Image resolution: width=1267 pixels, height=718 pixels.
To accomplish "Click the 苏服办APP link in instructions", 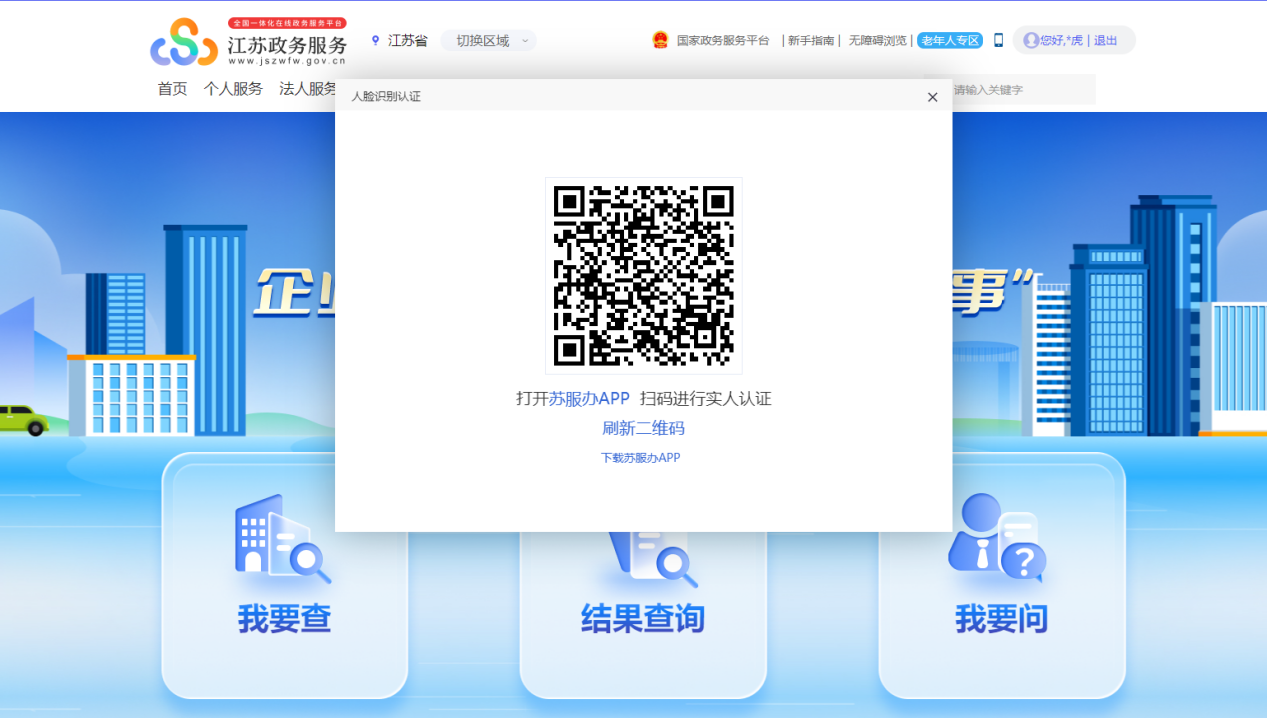I will [589, 399].
